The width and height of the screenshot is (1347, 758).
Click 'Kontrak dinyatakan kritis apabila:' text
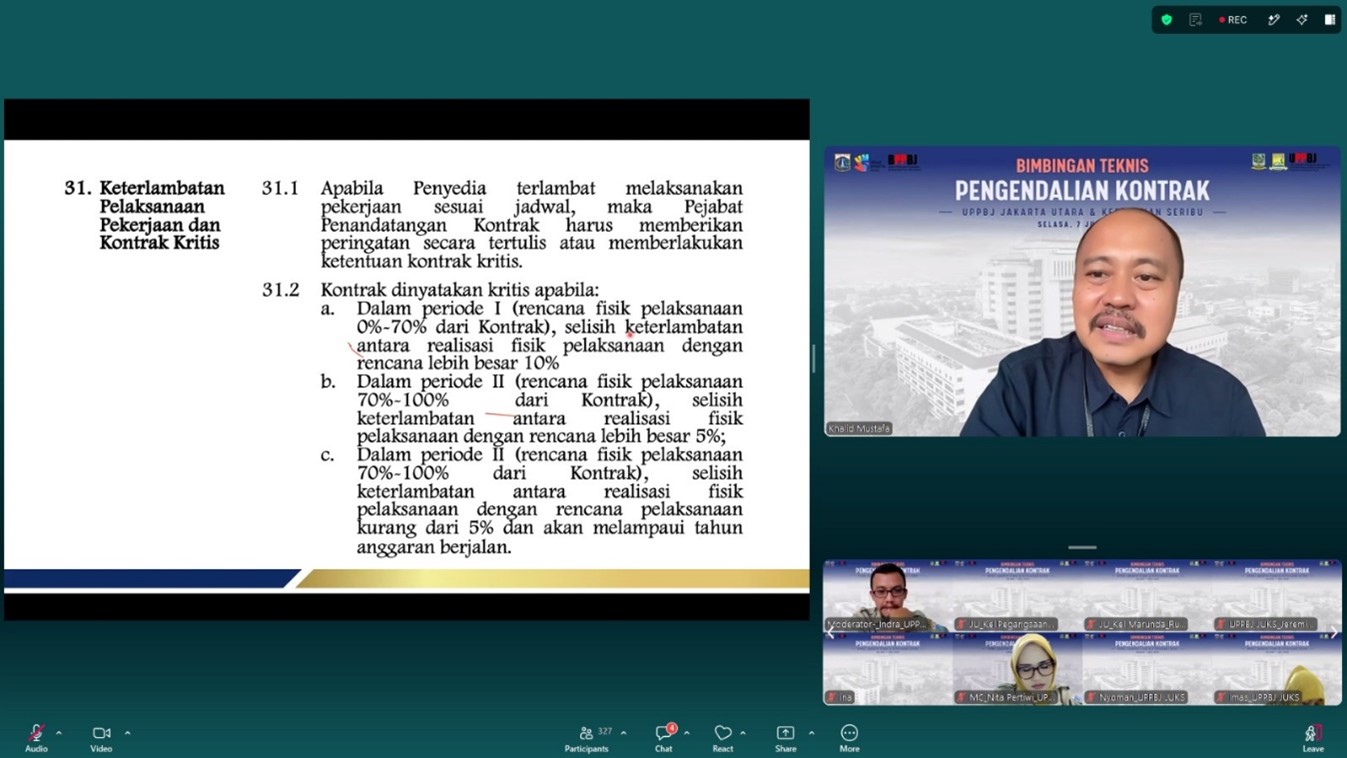460,290
